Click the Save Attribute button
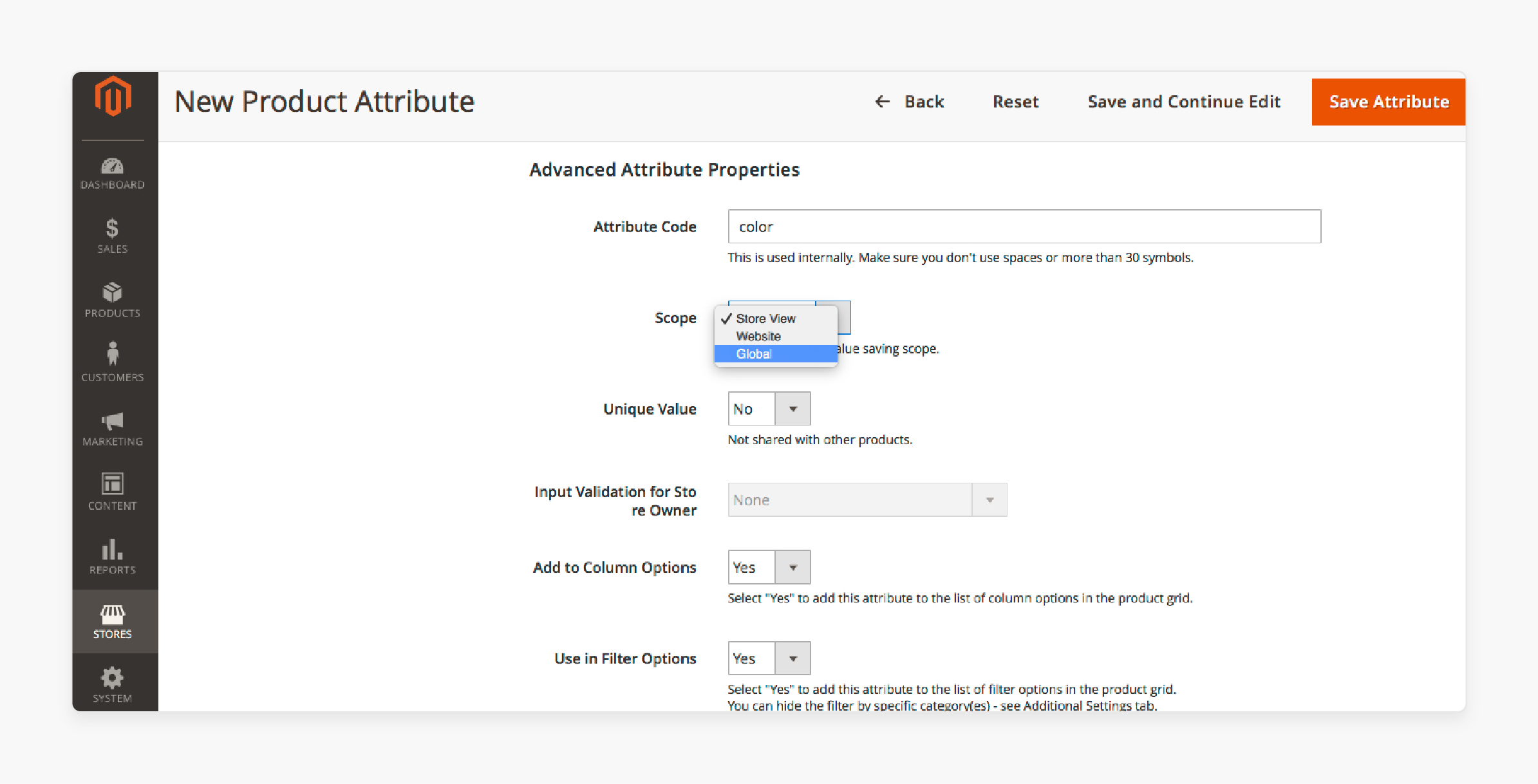Image resolution: width=1538 pixels, height=784 pixels. (x=1389, y=102)
